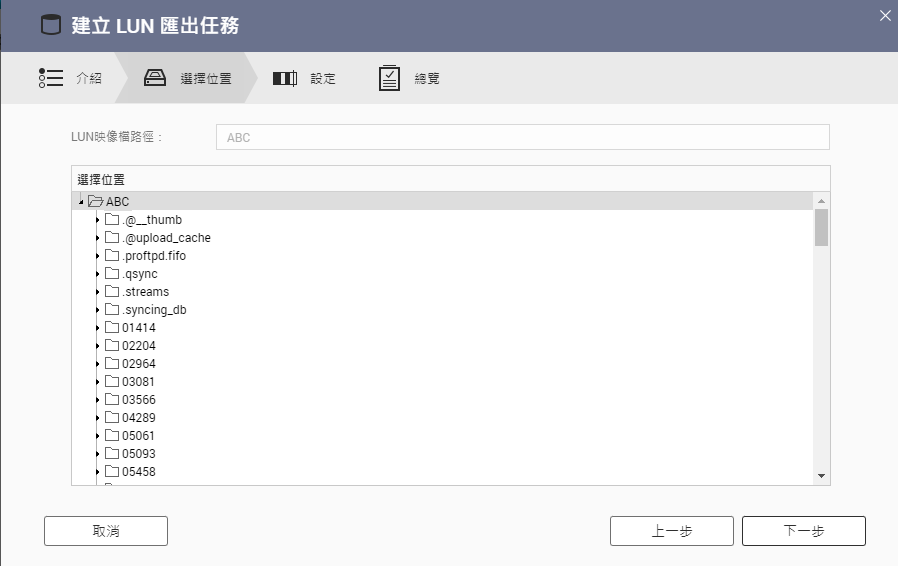The width and height of the screenshot is (898, 566).
Task: Click the LUN image path field
Action: point(522,137)
